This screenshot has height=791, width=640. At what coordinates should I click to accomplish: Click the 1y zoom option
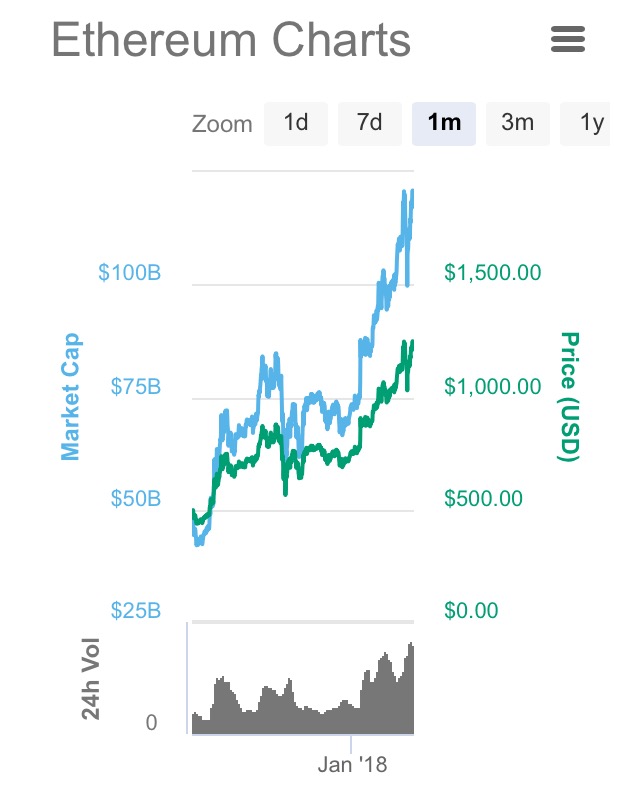tap(592, 123)
